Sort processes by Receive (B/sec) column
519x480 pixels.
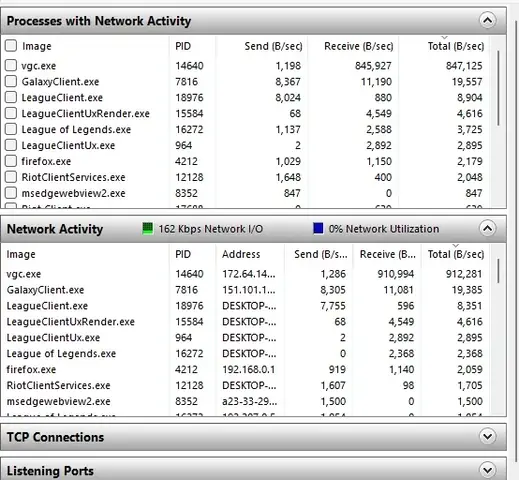tap(359, 46)
